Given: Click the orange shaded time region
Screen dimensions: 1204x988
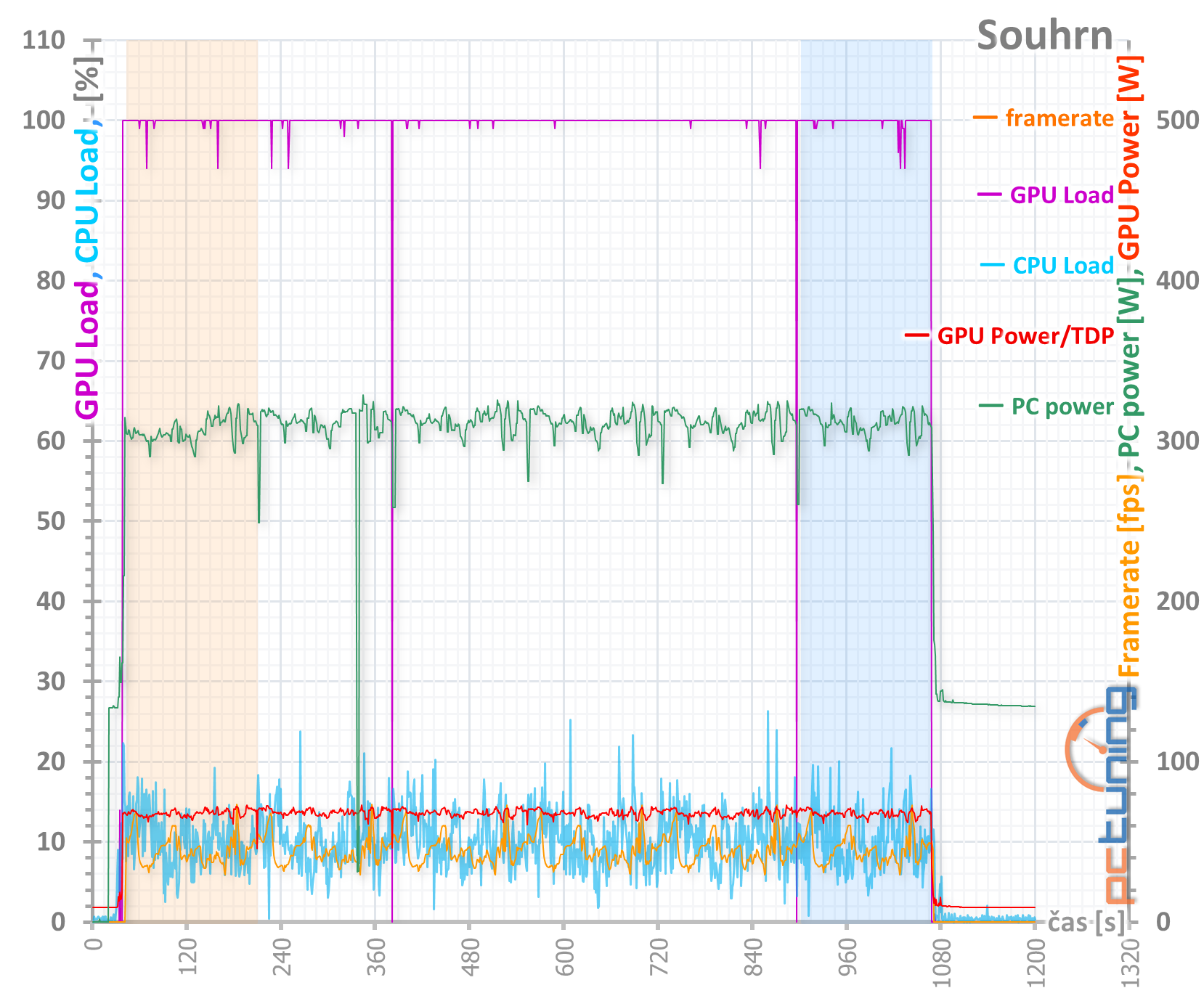Looking at the screenshot, I should (x=192, y=481).
